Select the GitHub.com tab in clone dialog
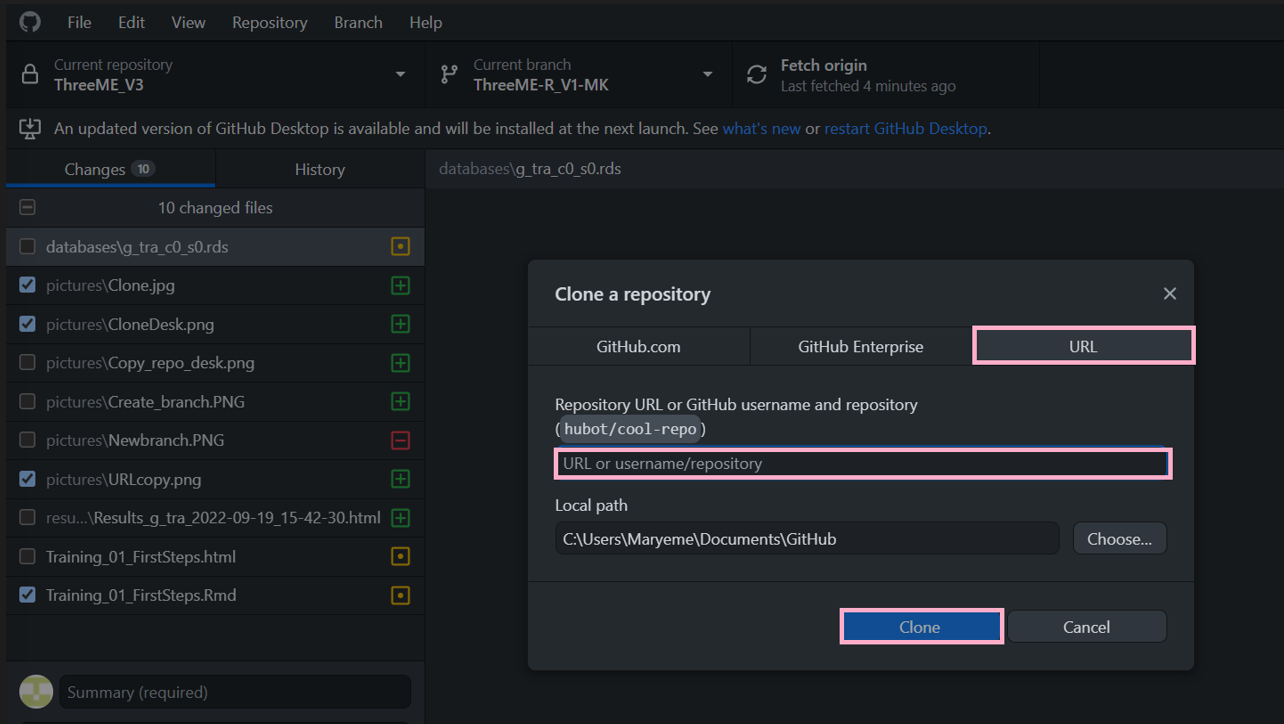1284x724 pixels. tap(639, 346)
